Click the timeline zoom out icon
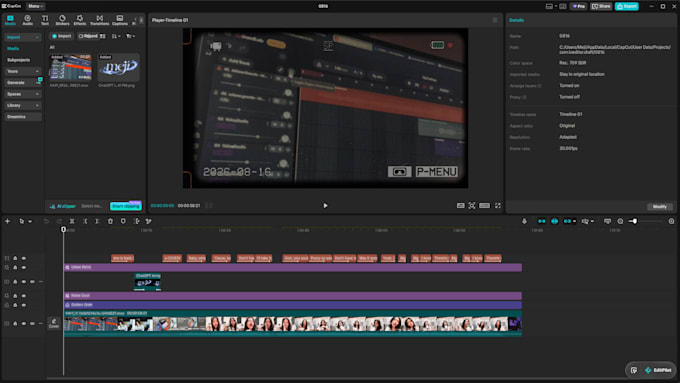The image size is (680, 383). pos(620,221)
